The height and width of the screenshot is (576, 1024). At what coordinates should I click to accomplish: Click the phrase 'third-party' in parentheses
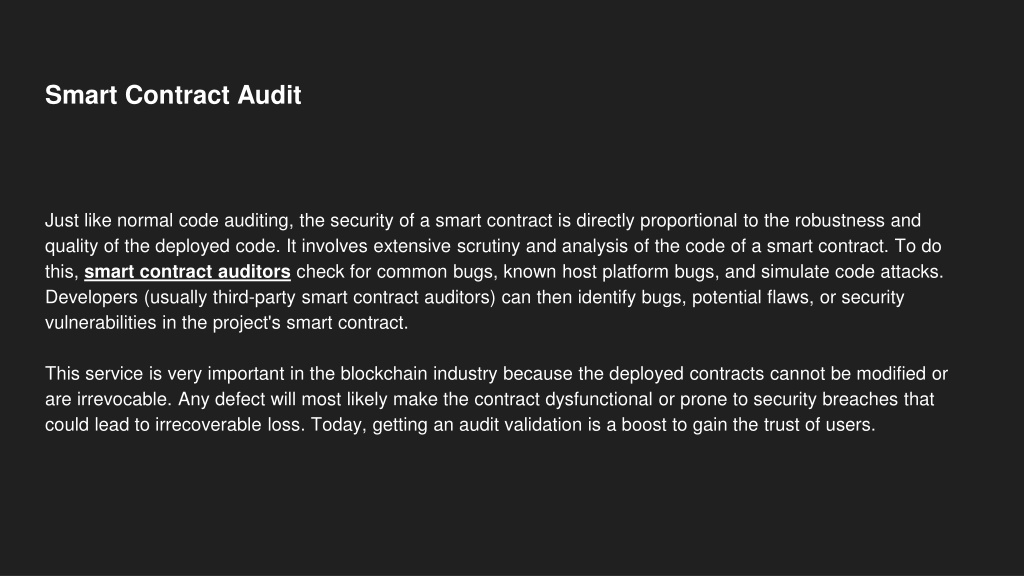pyautogui.click(x=253, y=297)
